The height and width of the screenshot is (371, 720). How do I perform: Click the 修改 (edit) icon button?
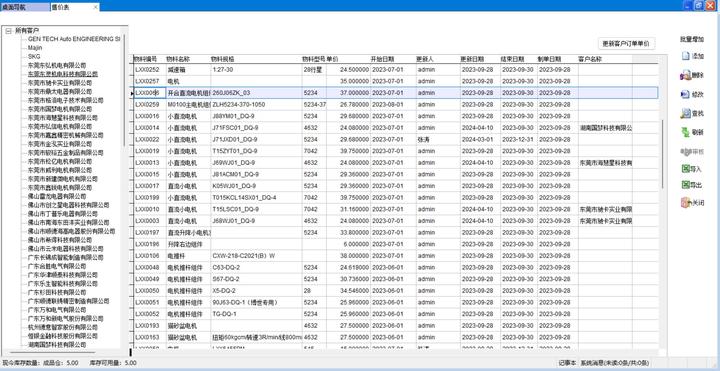[692, 94]
